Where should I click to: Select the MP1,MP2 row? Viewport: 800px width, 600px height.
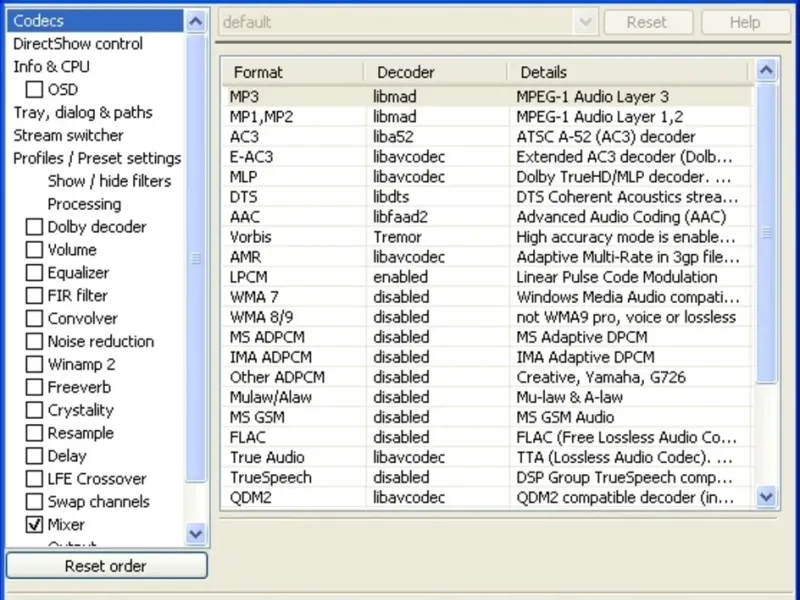click(x=487, y=116)
